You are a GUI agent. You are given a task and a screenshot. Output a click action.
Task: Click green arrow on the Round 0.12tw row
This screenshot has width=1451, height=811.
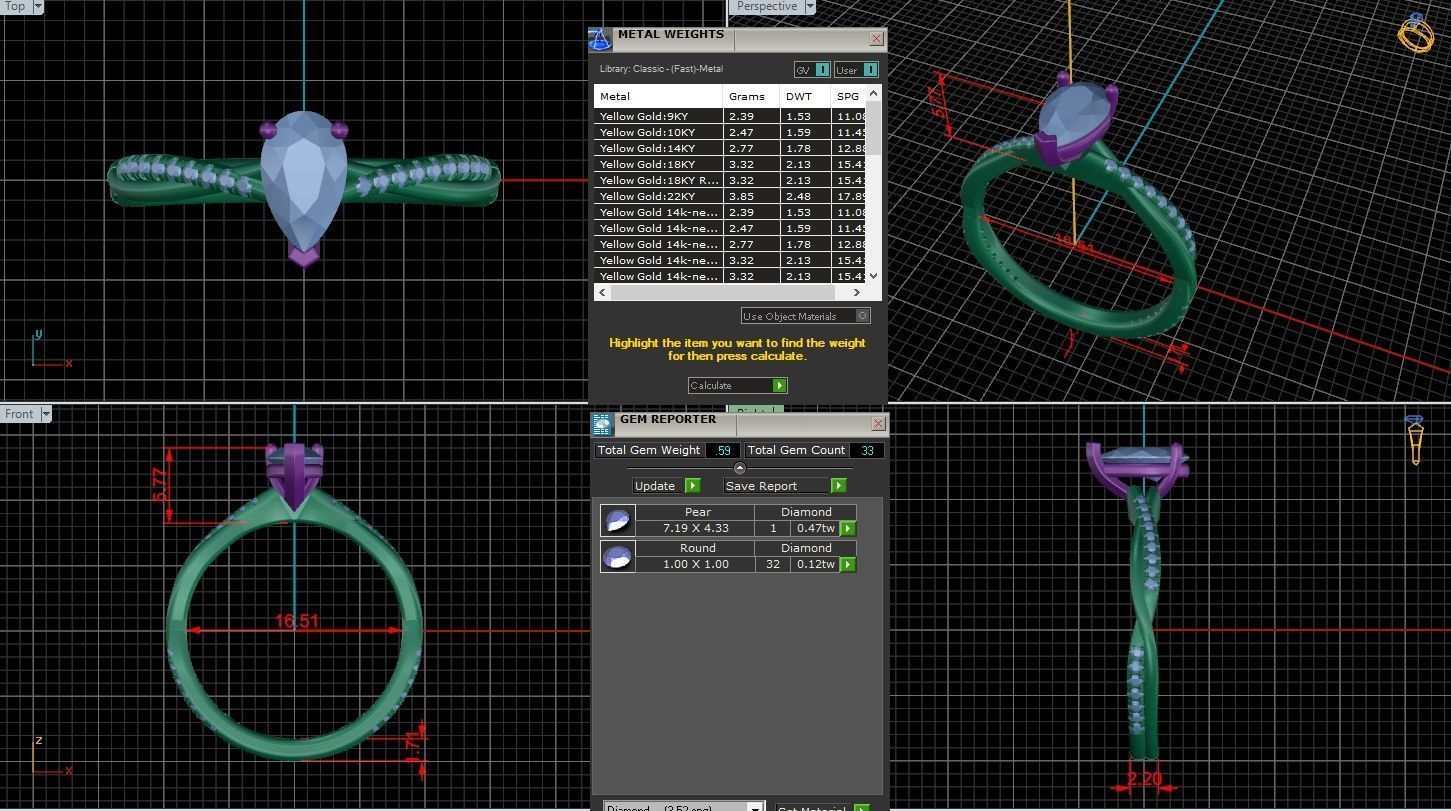pyautogui.click(x=848, y=565)
